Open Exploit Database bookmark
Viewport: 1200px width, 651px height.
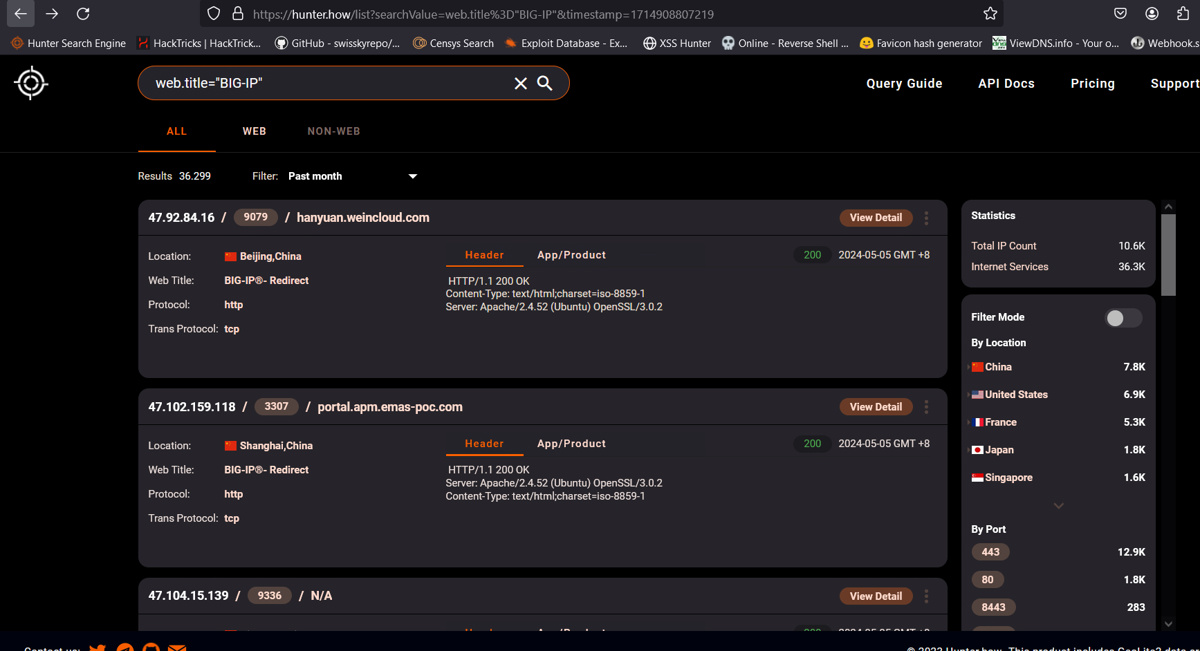click(566, 43)
